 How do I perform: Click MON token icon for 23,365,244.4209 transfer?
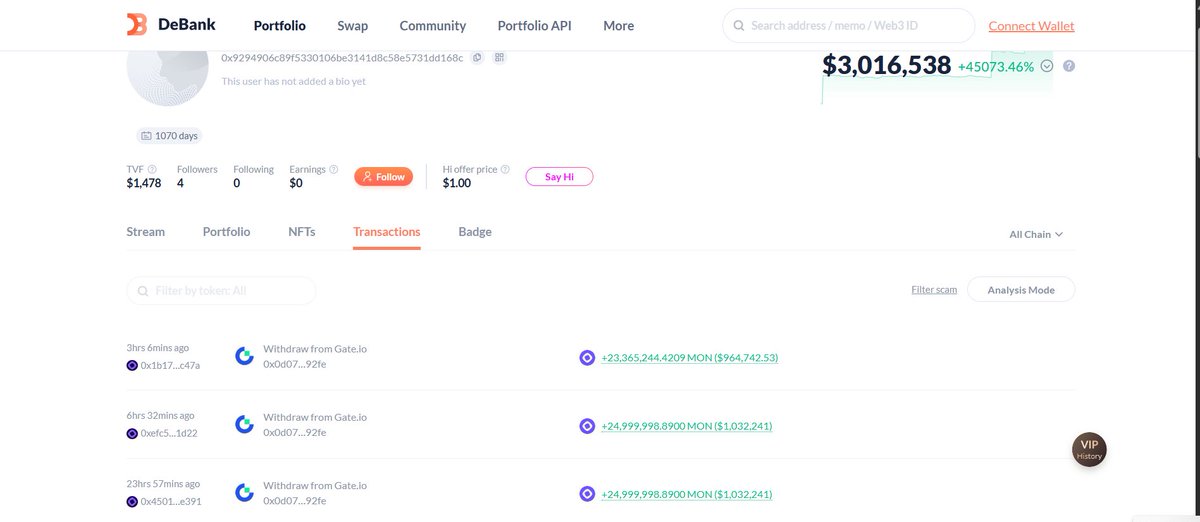pyautogui.click(x=587, y=357)
